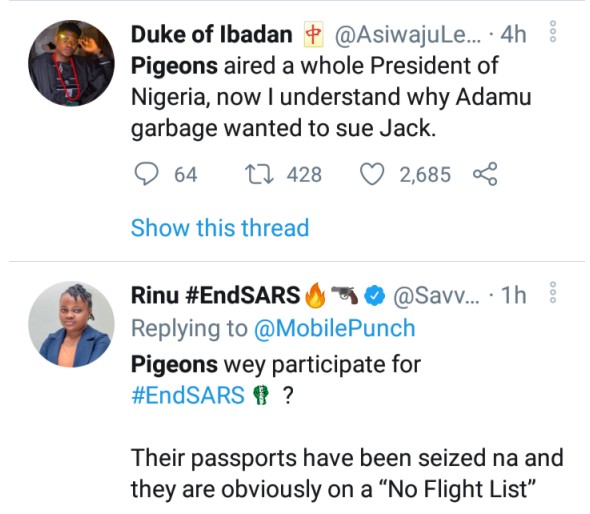Image resolution: width=590 pixels, height=514 pixels.
Task: Open Show this thread link
Action: (220, 228)
